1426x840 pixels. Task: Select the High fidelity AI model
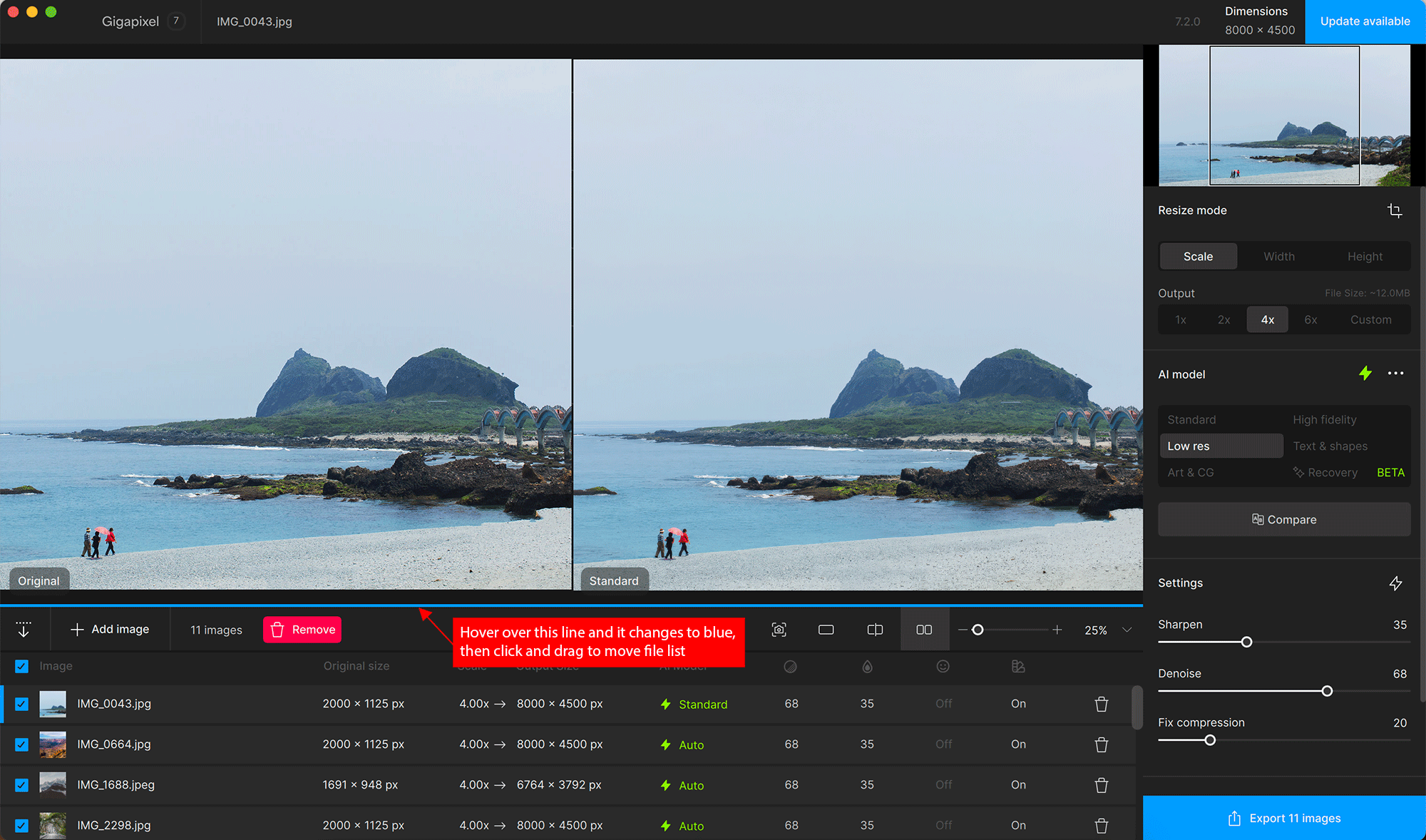pos(1347,420)
